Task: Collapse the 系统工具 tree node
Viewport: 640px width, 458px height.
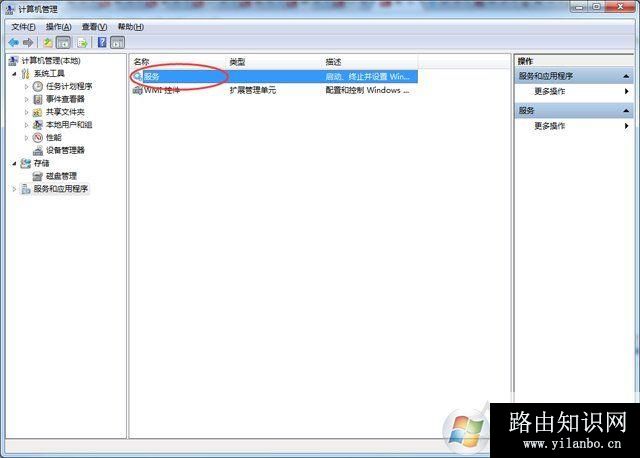Action: [x=14, y=74]
